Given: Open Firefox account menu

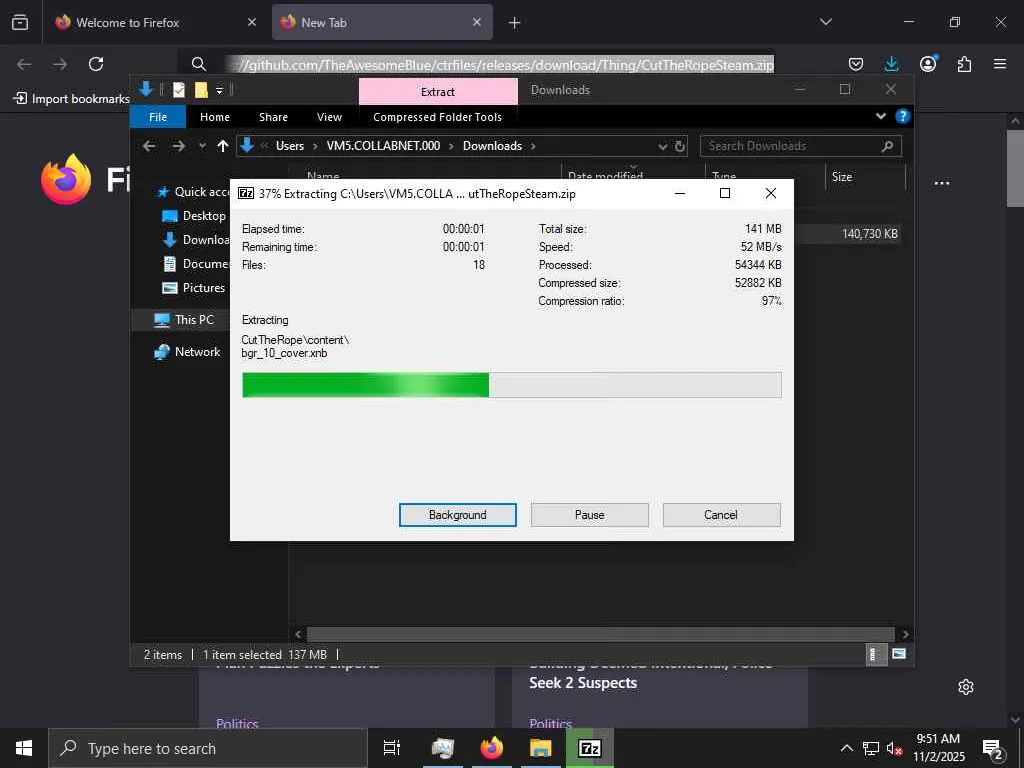Looking at the screenshot, I should pyautogui.click(x=928, y=64).
